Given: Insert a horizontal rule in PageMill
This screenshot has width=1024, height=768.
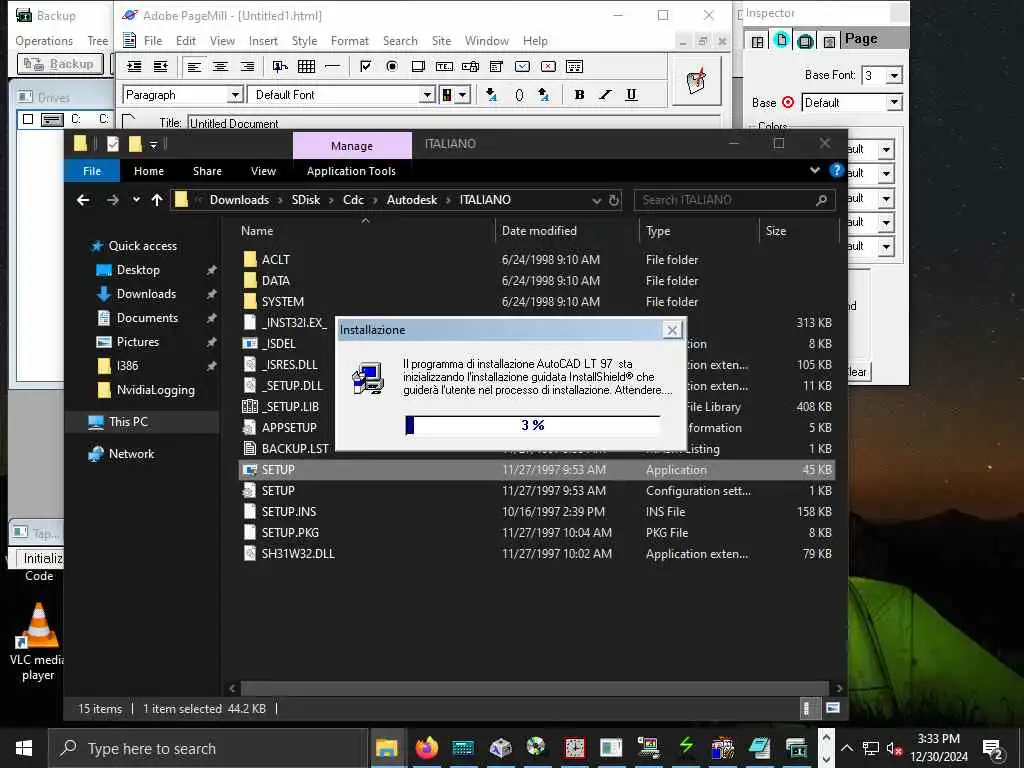Looking at the screenshot, I should [332, 66].
